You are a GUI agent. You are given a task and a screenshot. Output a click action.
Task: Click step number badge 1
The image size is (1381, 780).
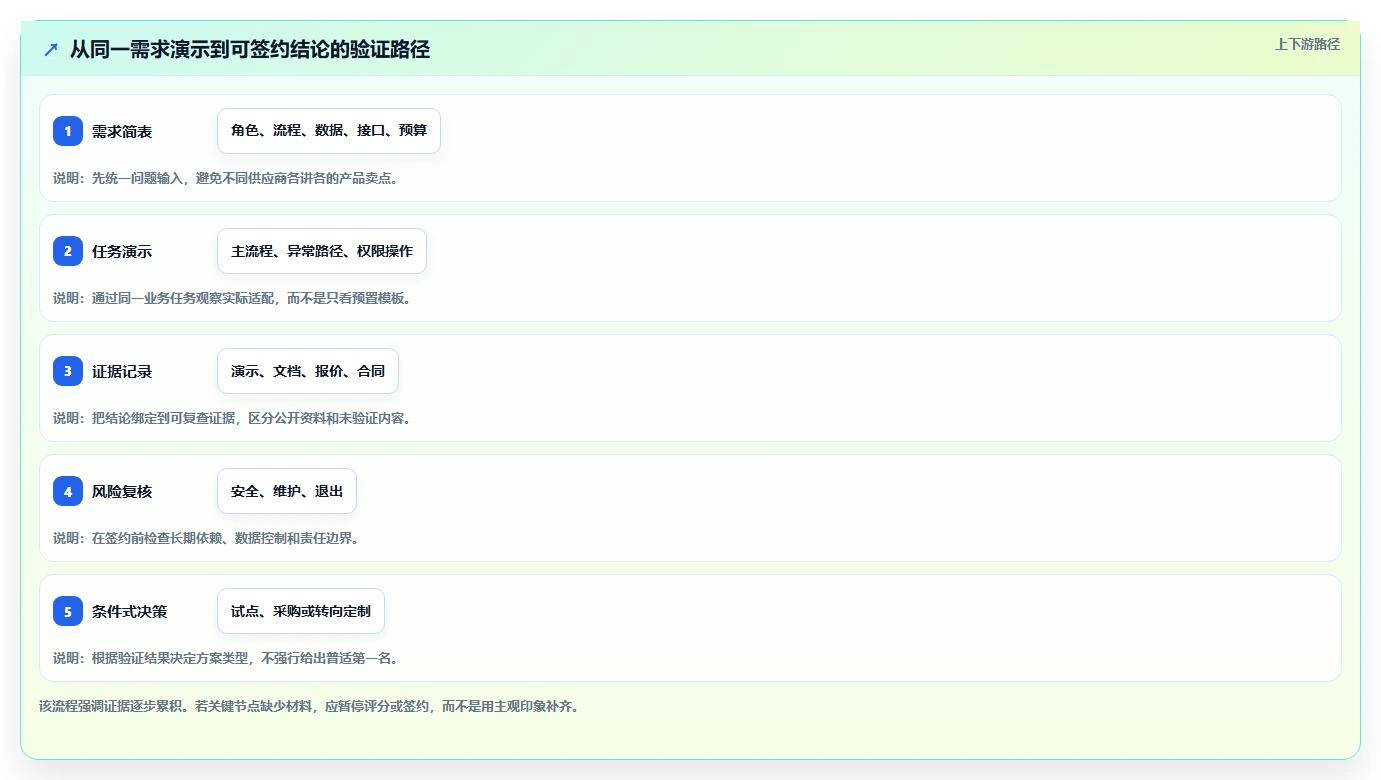pyautogui.click(x=68, y=131)
